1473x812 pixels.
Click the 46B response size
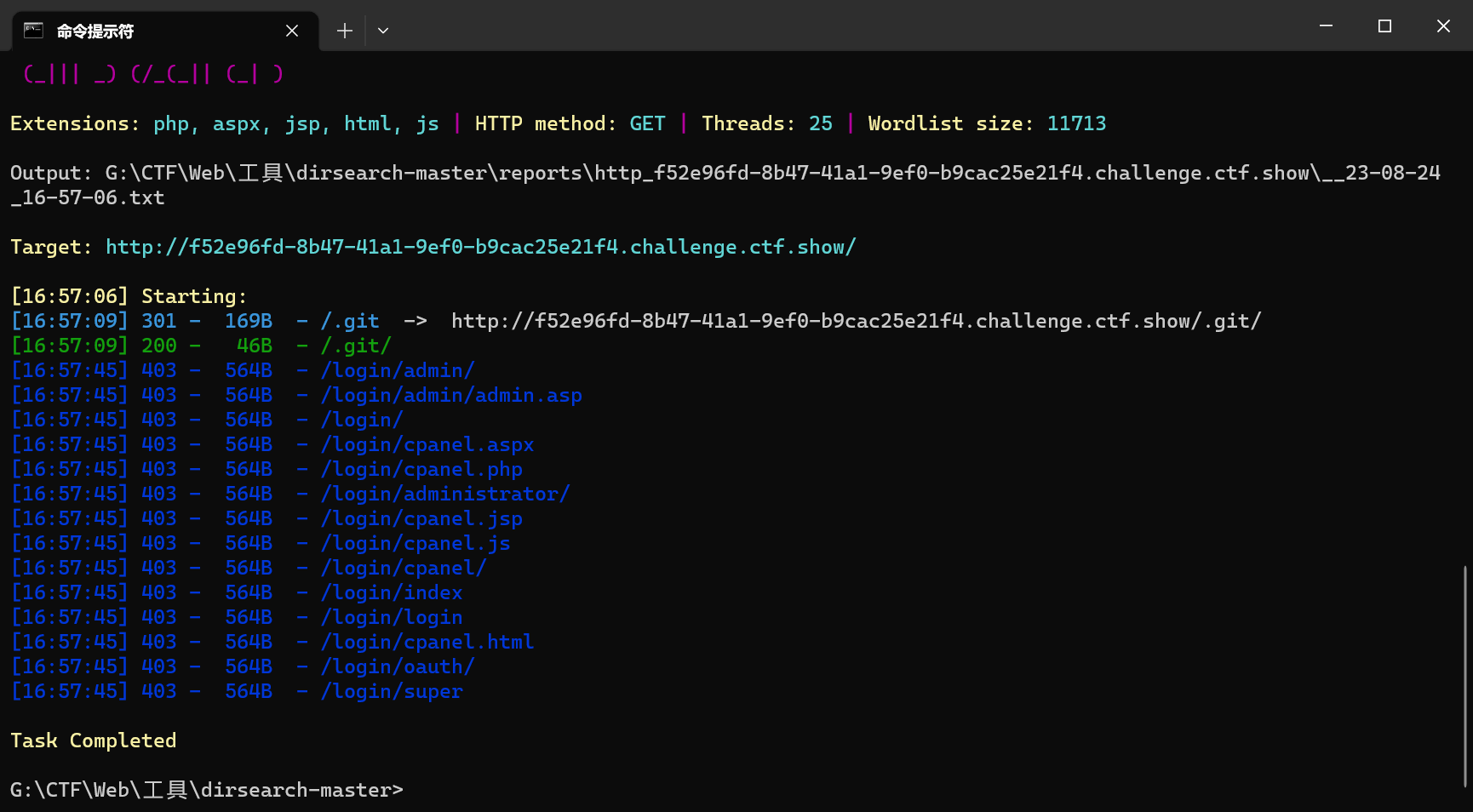pyautogui.click(x=255, y=346)
